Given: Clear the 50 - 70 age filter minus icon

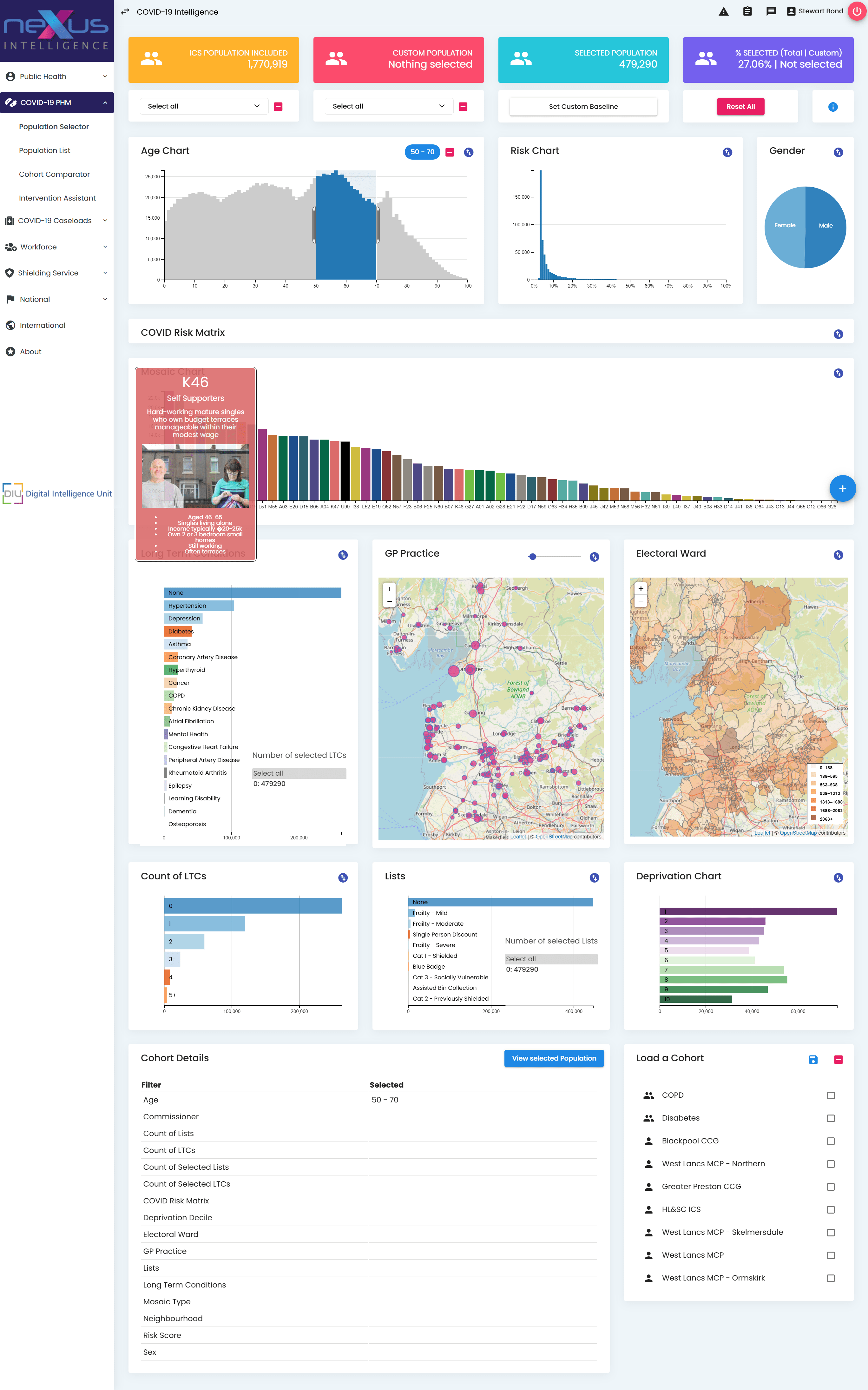Looking at the screenshot, I should point(450,152).
